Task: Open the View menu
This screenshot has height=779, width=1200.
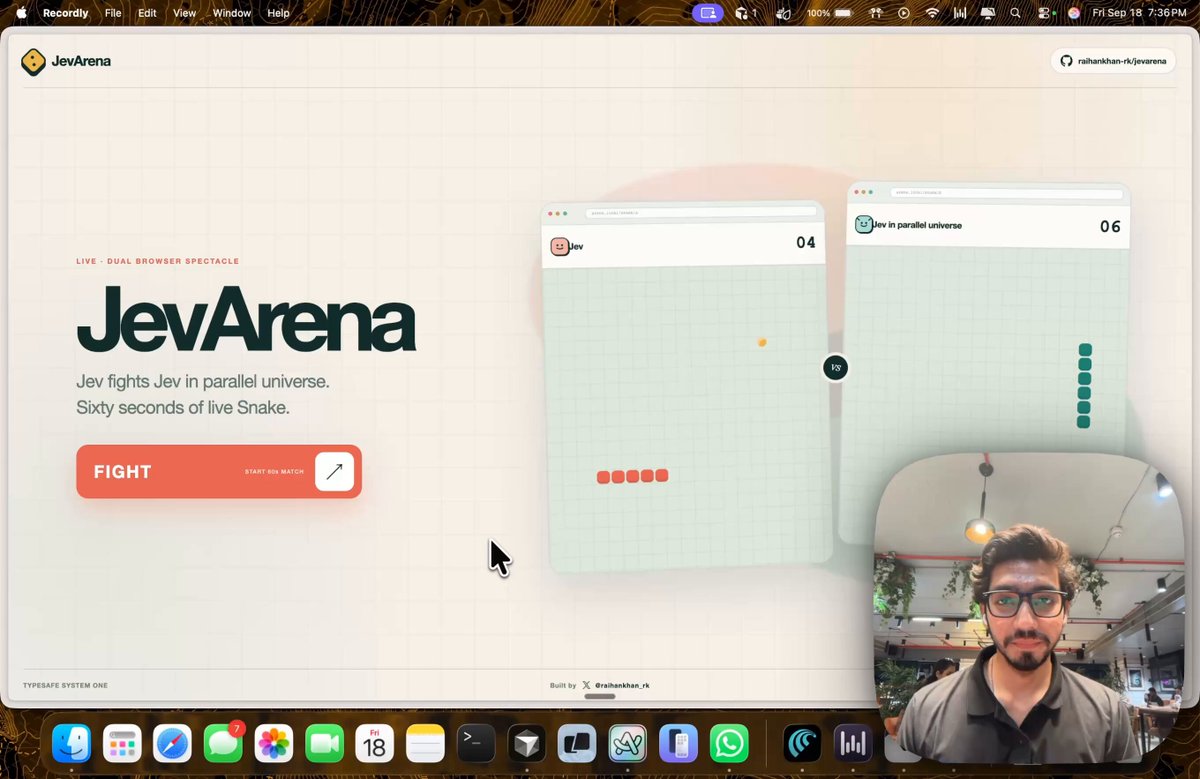Action: pos(184,13)
